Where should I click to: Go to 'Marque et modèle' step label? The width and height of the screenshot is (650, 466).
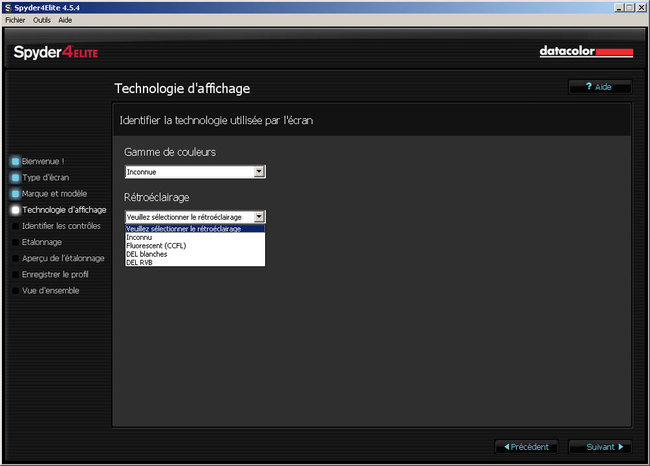pyautogui.click(x=54, y=194)
